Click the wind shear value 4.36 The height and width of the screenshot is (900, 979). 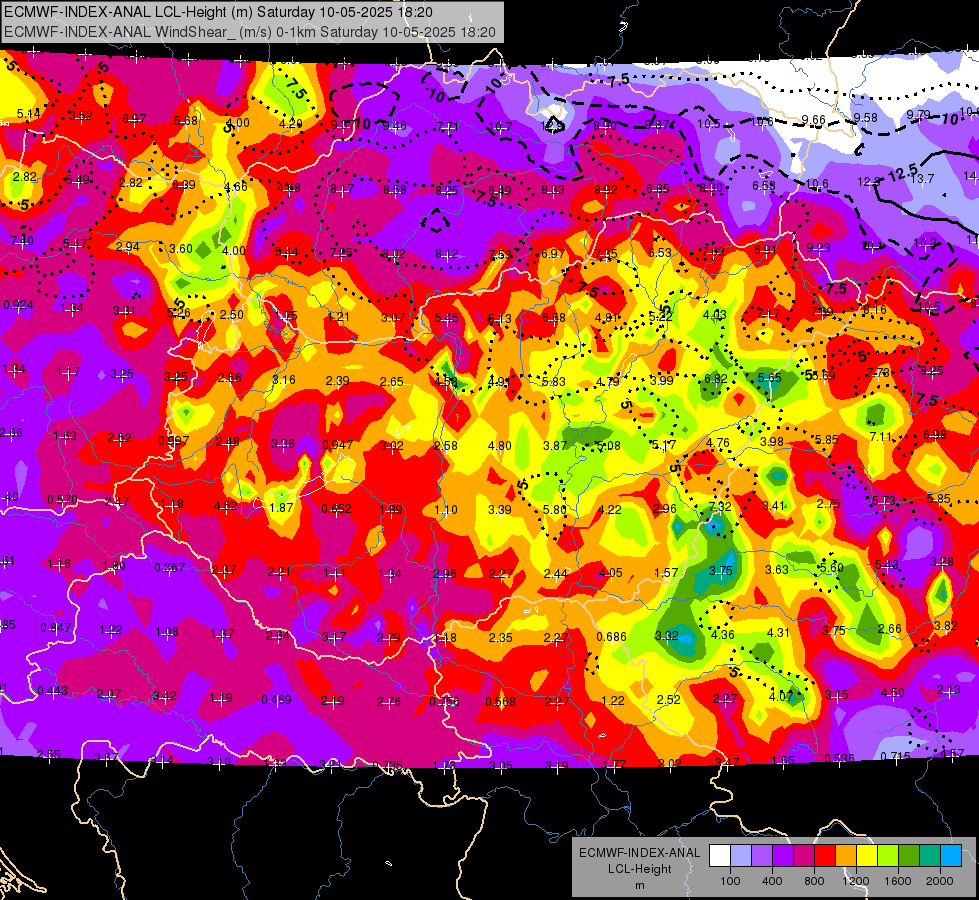tap(722, 634)
